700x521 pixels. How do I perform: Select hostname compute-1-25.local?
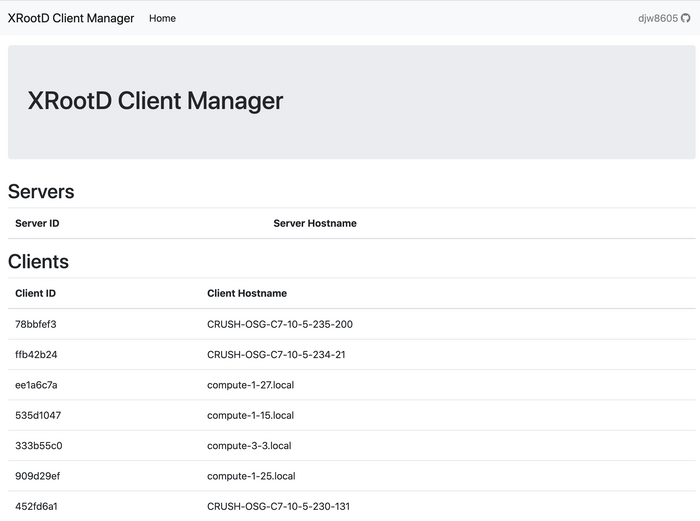(251, 476)
